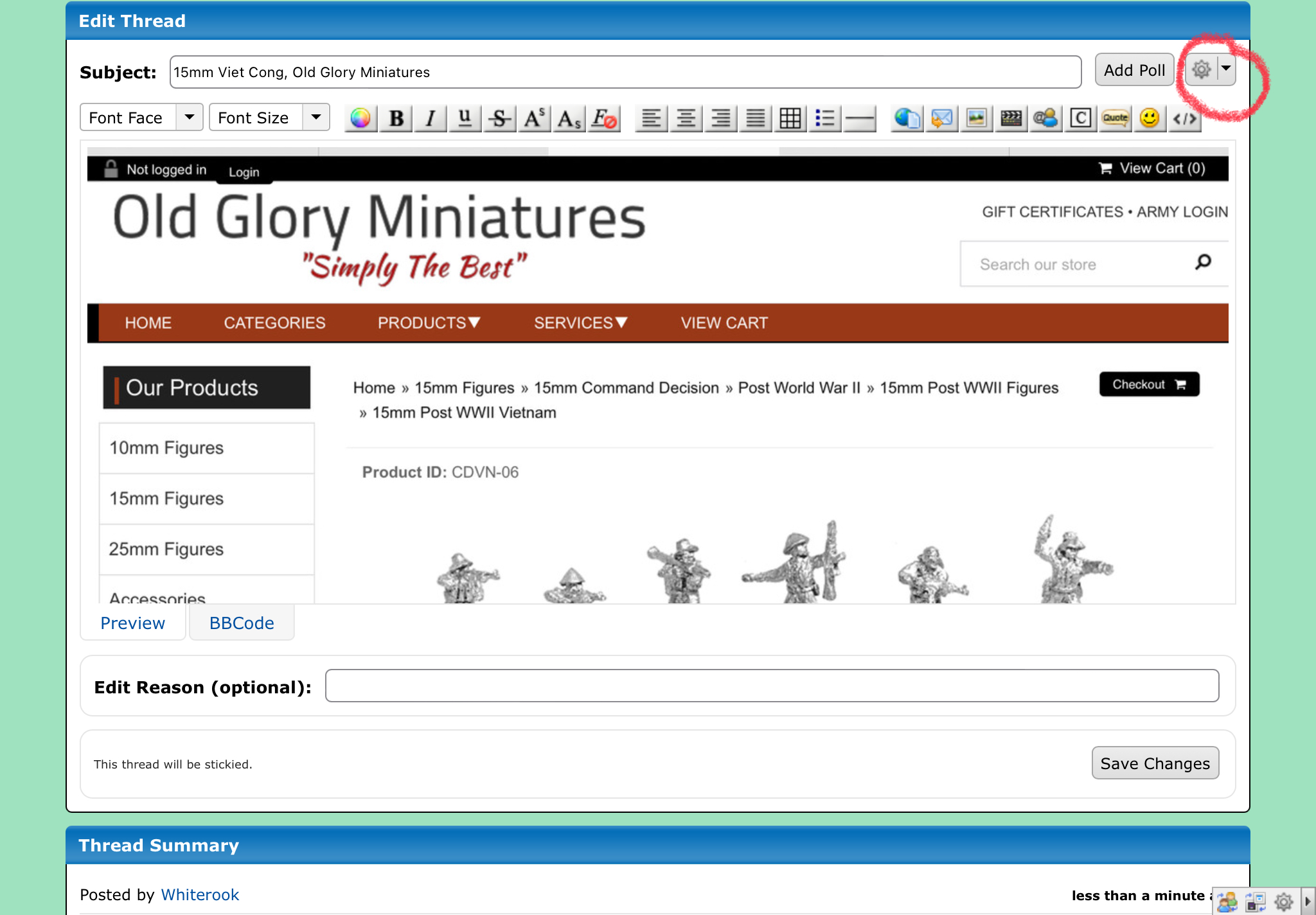Click the Edit Reason input field

pyautogui.click(x=772, y=686)
